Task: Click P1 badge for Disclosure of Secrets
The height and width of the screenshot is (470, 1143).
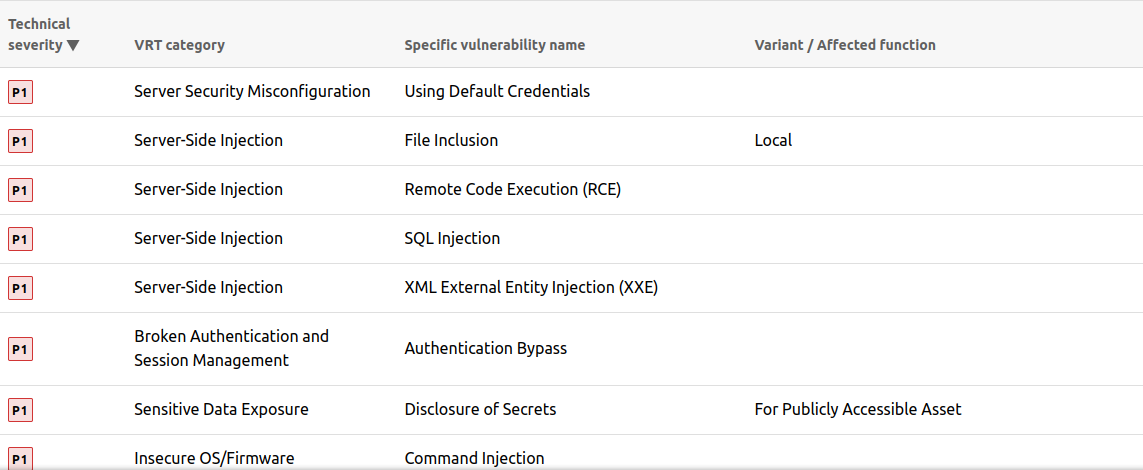Action: [x=21, y=410]
